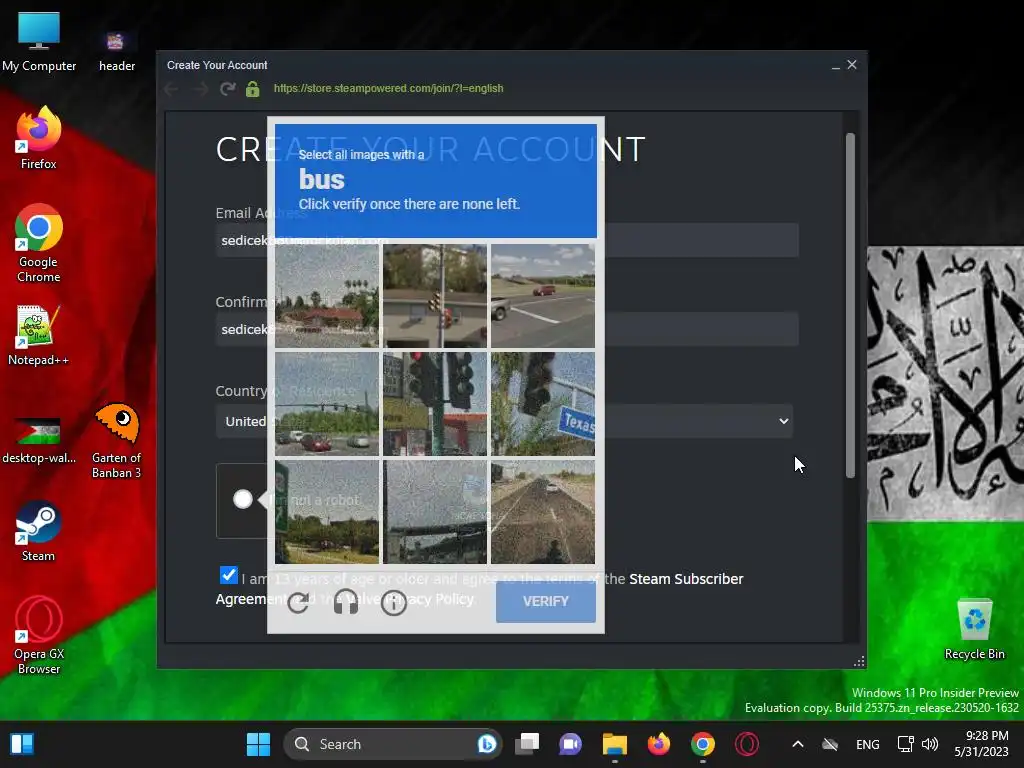The width and height of the screenshot is (1024, 768).
Task: Tick the I'm not a robot checkbox
Action: pyautogui.click(x=242, y=500)
